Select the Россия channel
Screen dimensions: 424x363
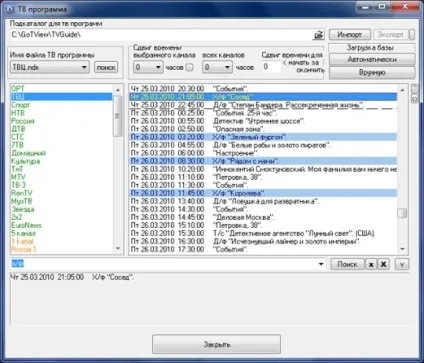coord(62,121)
